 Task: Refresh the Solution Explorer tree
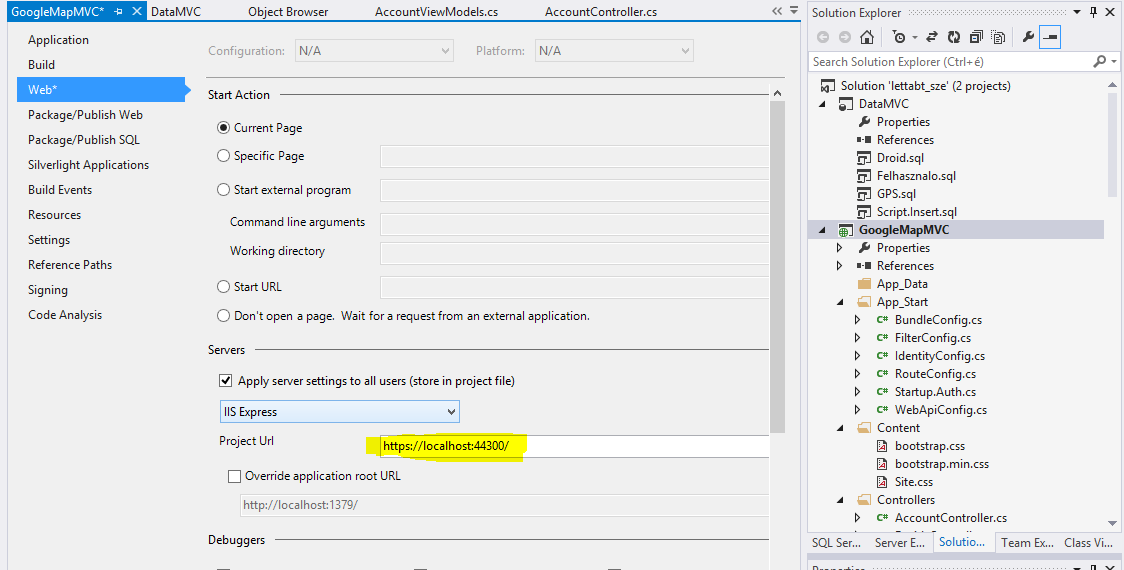[x=953, y=37]
